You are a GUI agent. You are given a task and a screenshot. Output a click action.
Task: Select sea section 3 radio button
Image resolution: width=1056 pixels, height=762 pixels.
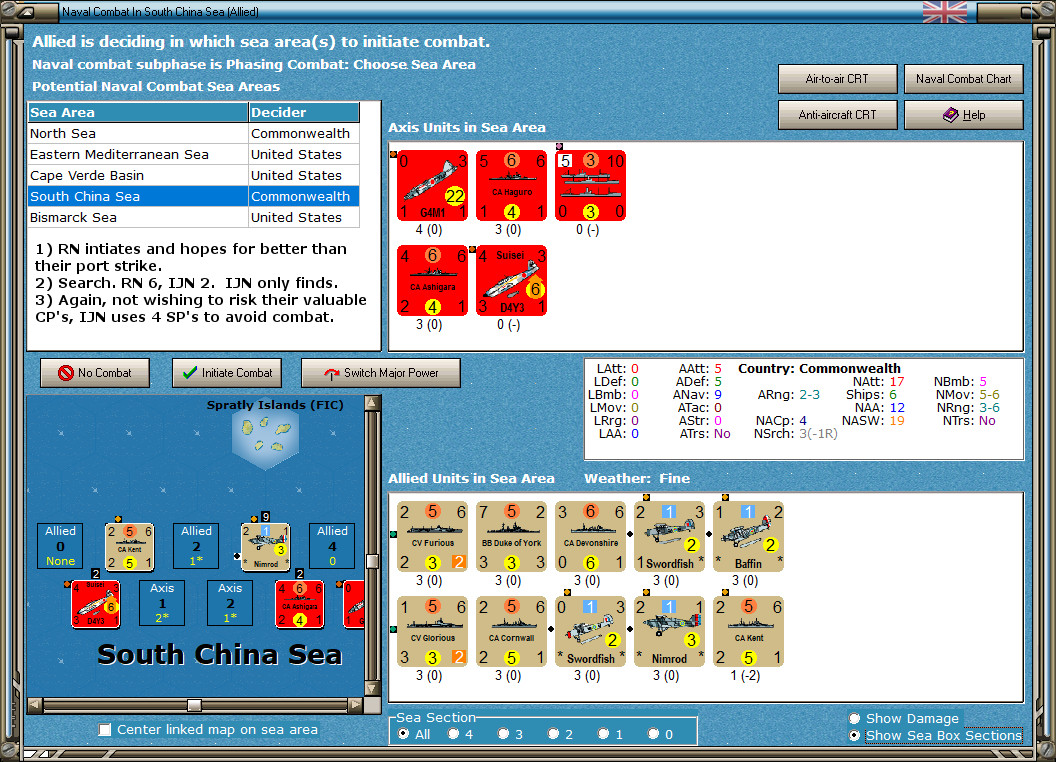503,734
